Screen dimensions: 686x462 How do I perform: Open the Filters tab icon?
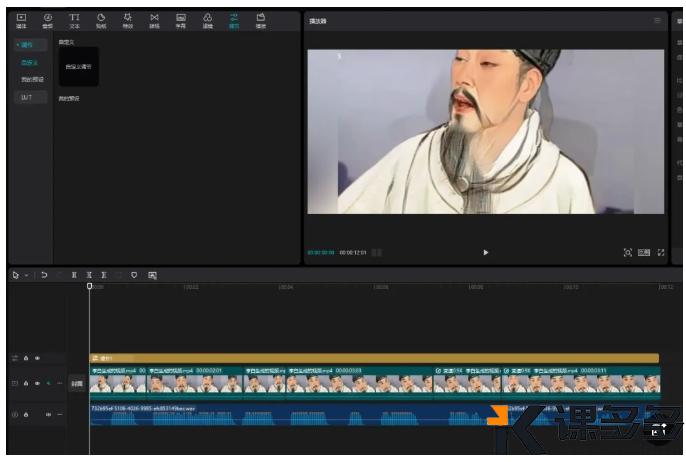click(x=207, y=20)
